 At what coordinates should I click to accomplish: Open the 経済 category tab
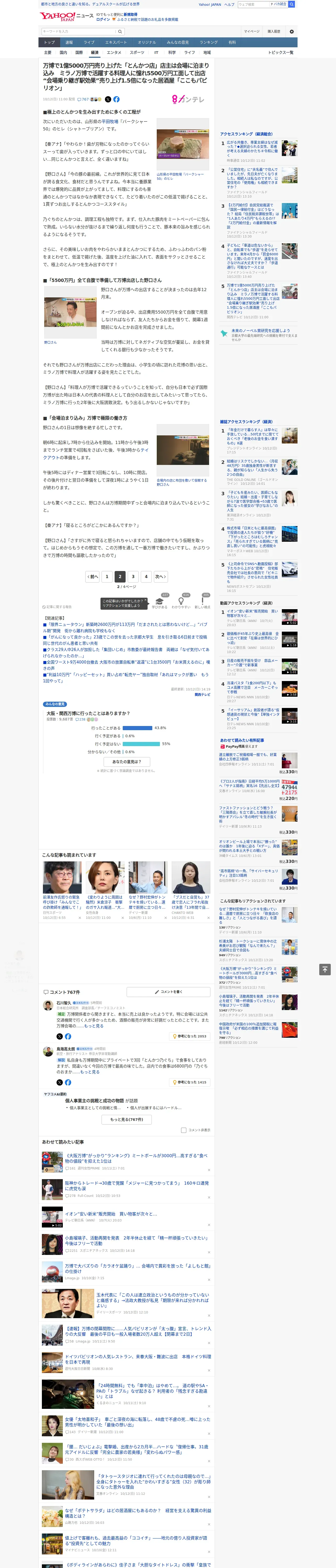click(94, 52)
